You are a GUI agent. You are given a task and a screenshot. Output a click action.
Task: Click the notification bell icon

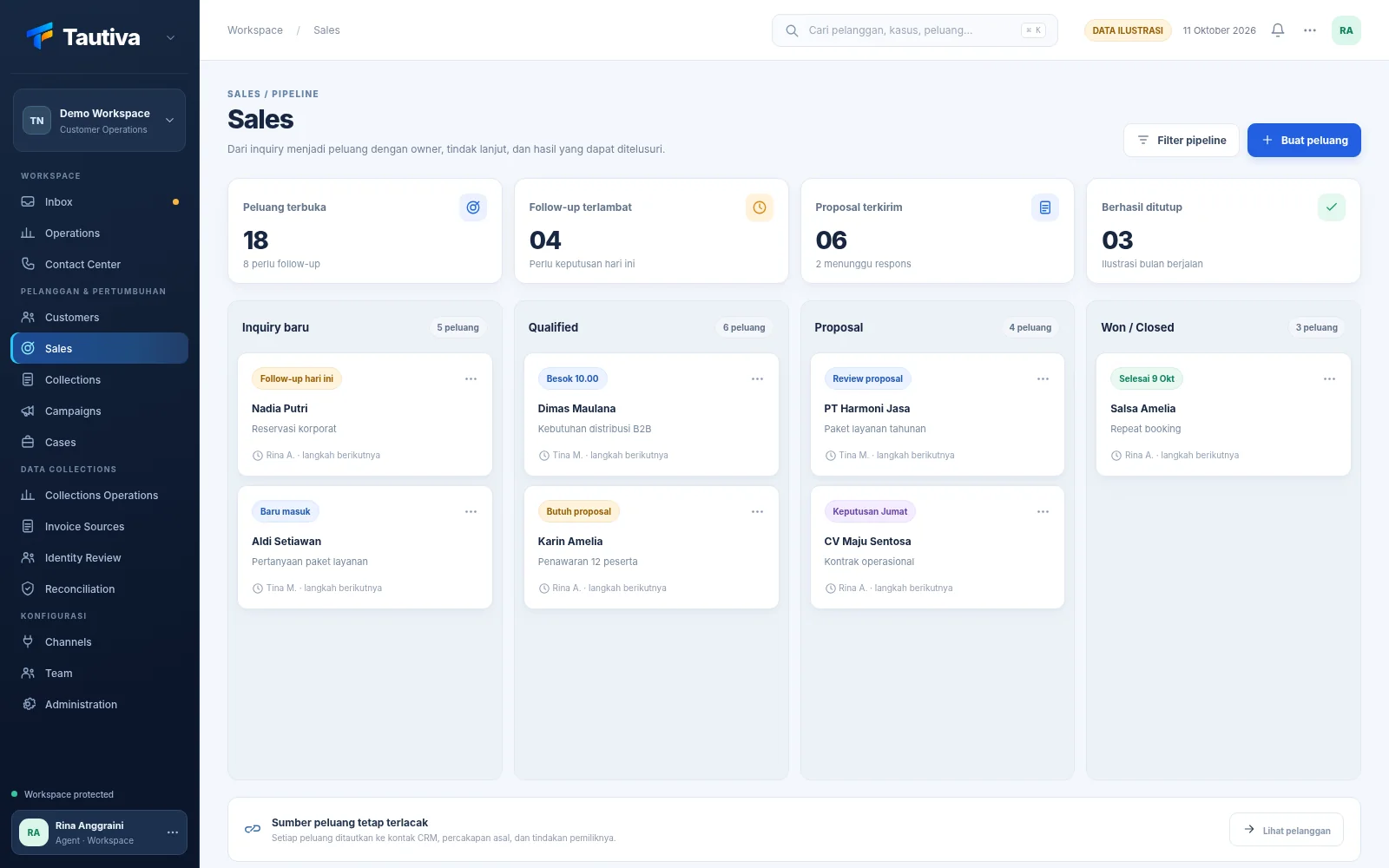(x=1278, y=30)
